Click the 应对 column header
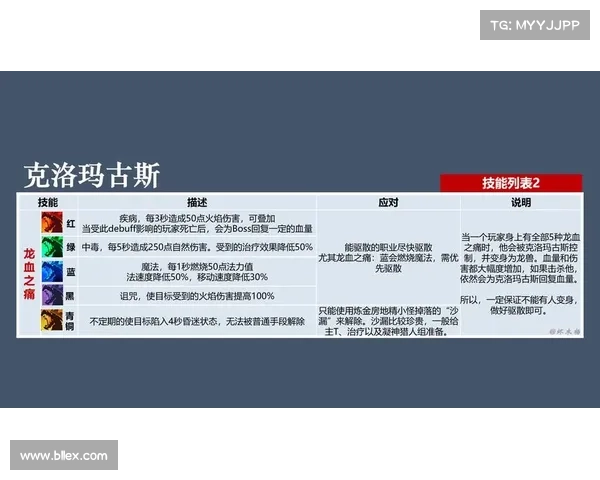Screen dimensions: 600x480 coord(388,201)
